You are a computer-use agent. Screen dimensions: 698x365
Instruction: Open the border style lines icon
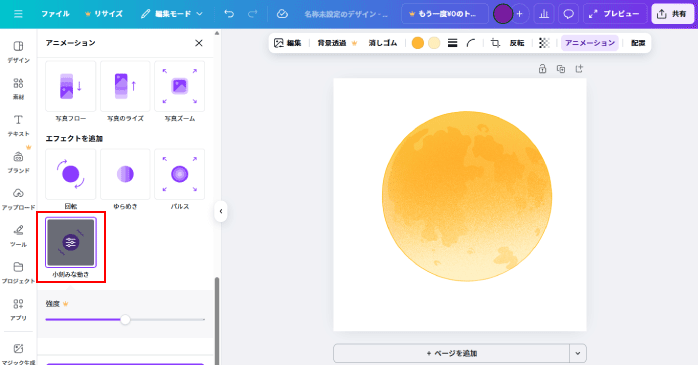(x=452, y=43)
